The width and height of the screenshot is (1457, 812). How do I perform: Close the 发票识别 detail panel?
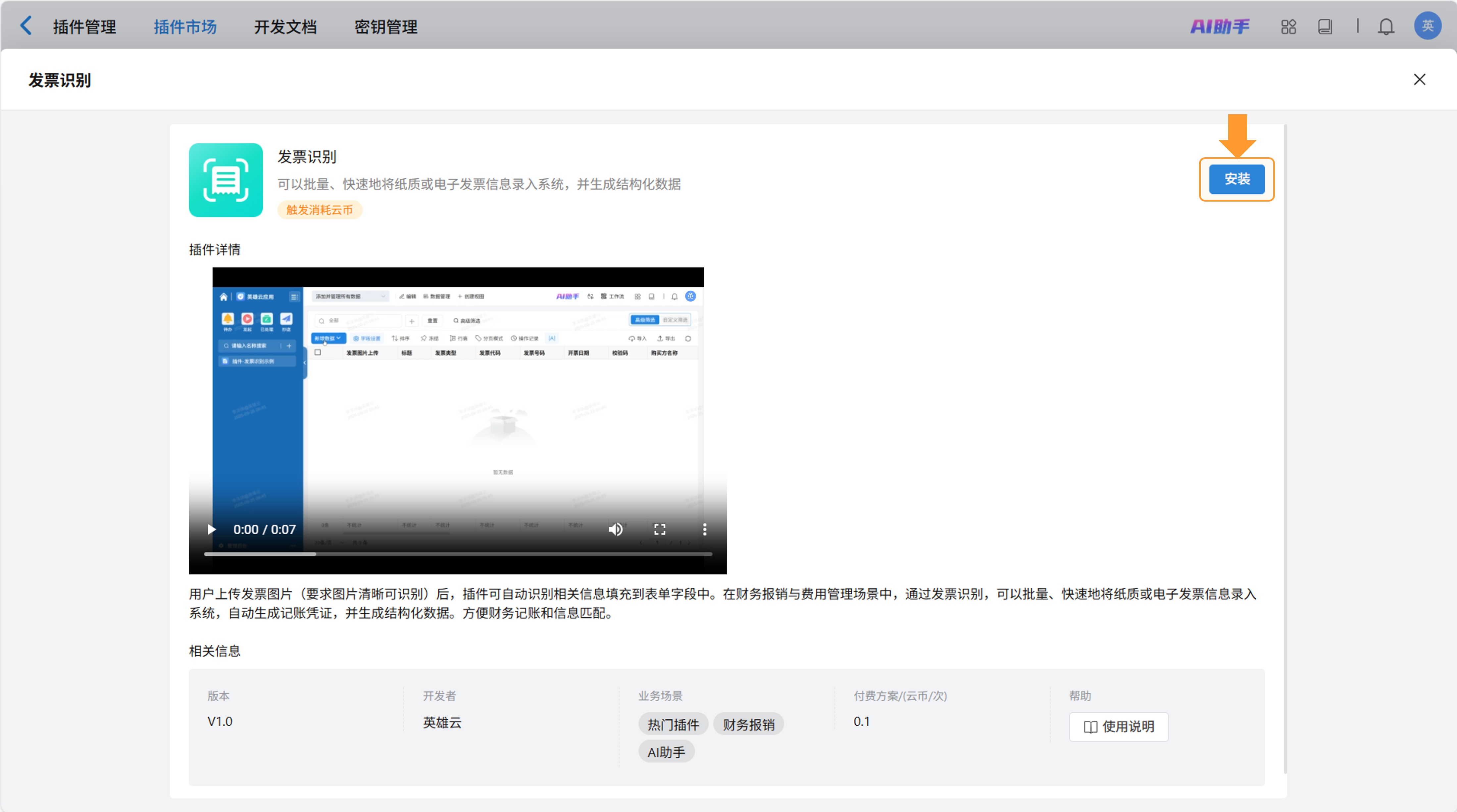(x=1419, y=80)
